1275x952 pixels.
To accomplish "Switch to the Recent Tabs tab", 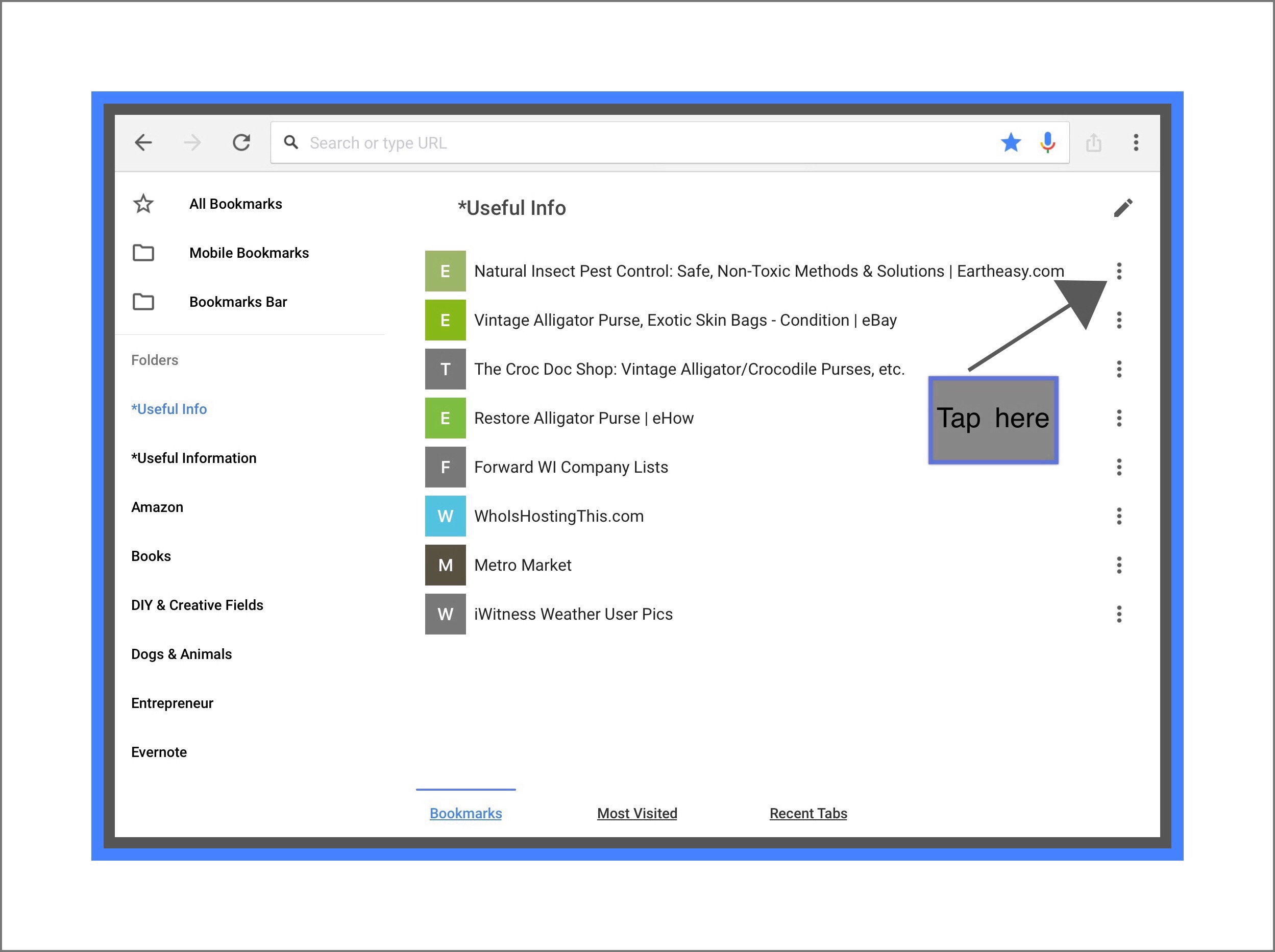I will click(808, 813).
